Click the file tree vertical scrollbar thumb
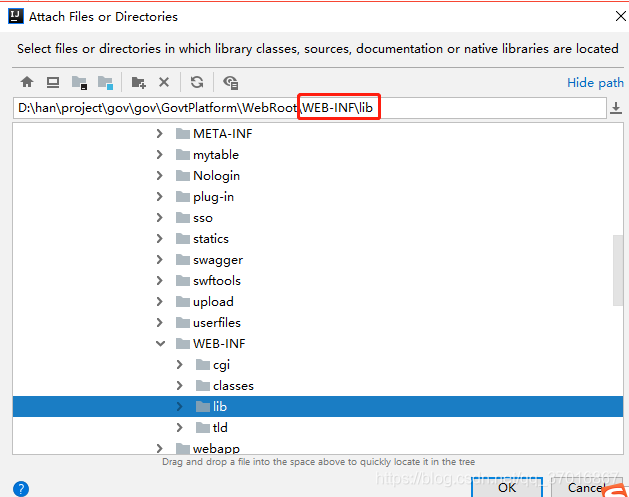 (x=618, y=270)
